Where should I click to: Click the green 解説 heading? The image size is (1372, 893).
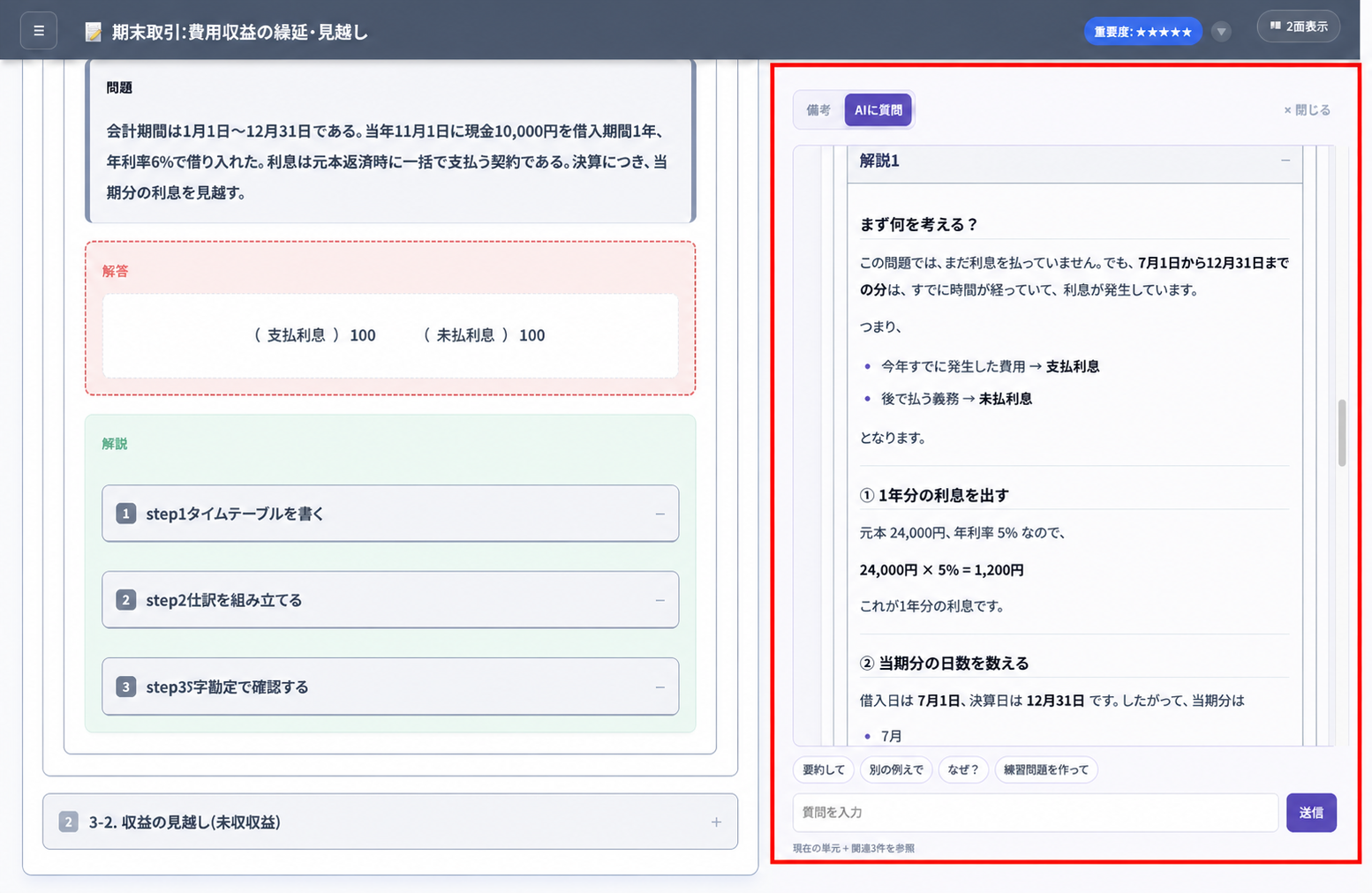click(x=115, y=443)
